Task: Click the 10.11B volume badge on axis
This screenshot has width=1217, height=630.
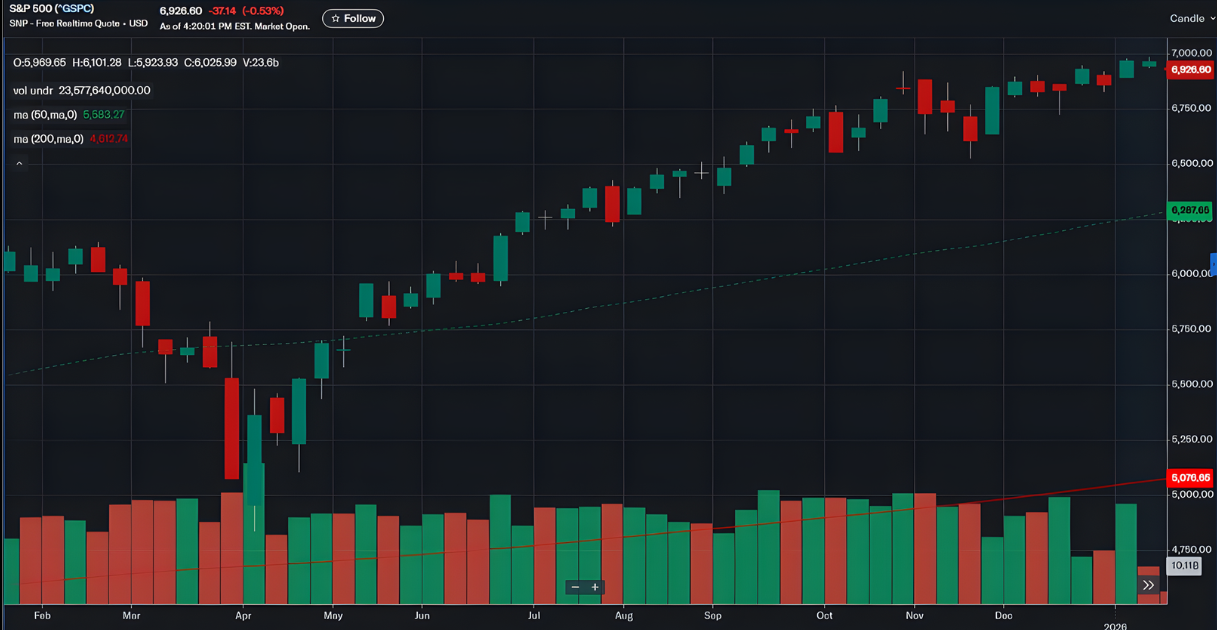Action: tap(1186, 565)
